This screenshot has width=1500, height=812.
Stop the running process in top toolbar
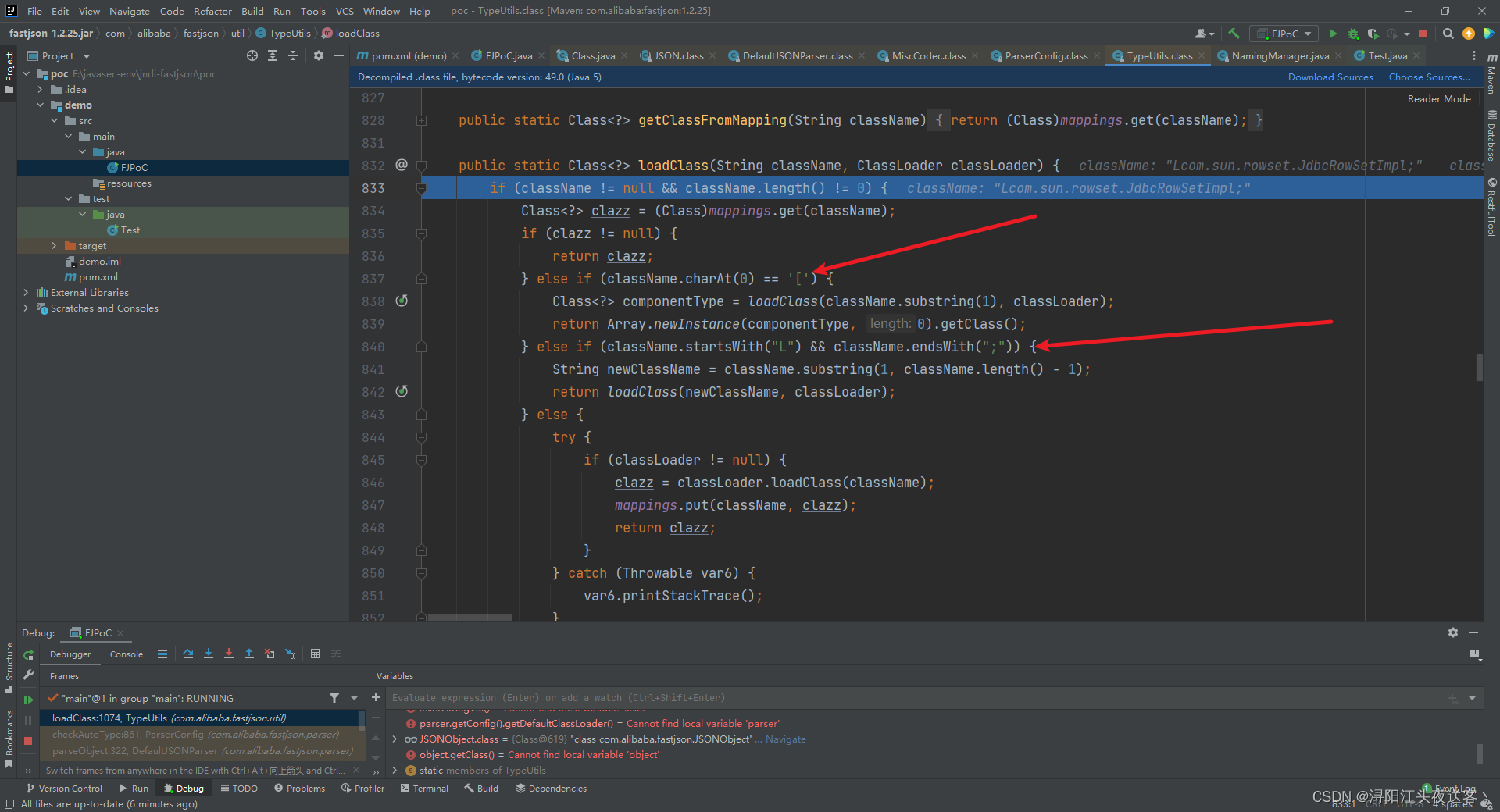pyautogui.click(x=1423, y=34)
